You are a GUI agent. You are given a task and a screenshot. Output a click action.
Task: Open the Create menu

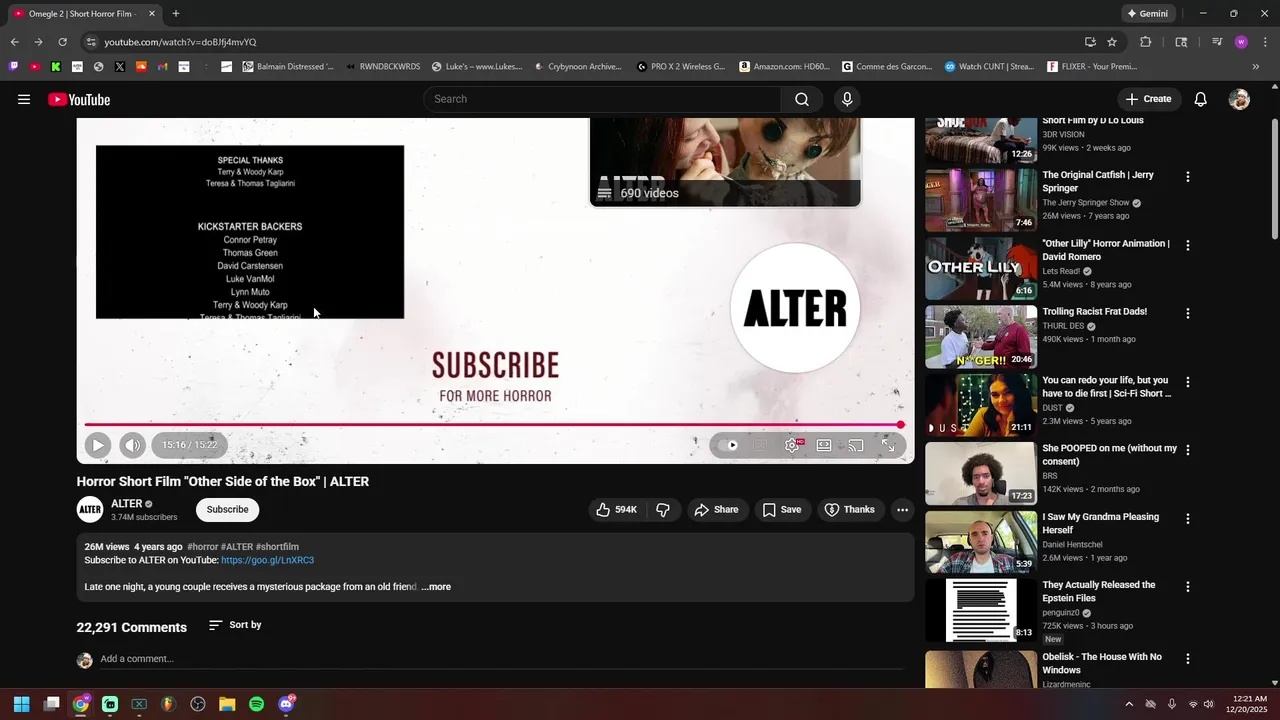[x=1148, y=99]
